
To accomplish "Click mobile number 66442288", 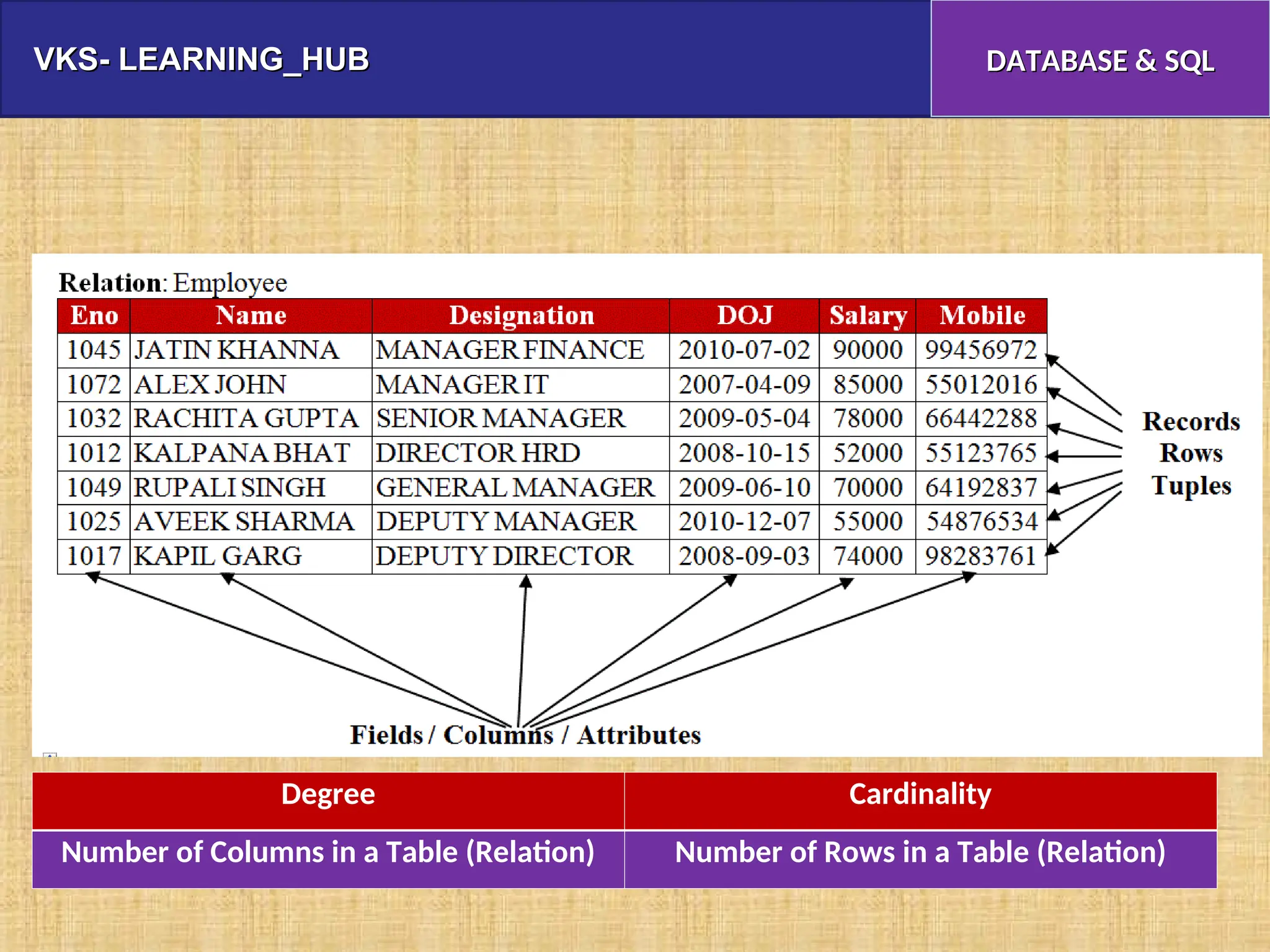I will [982, 419].
